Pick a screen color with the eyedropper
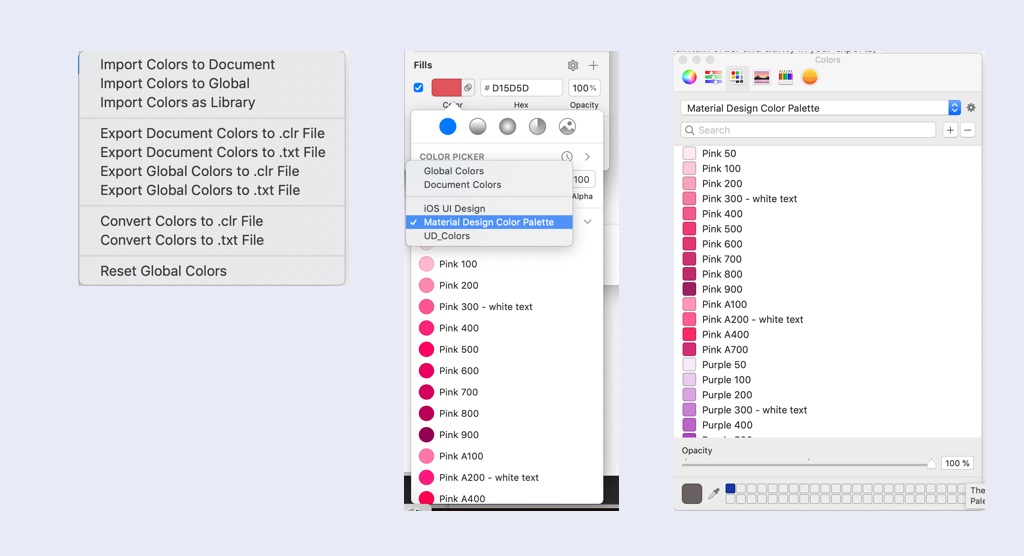Image resolution: width=1024 pixels, height=556 pixels. point(714,493)
